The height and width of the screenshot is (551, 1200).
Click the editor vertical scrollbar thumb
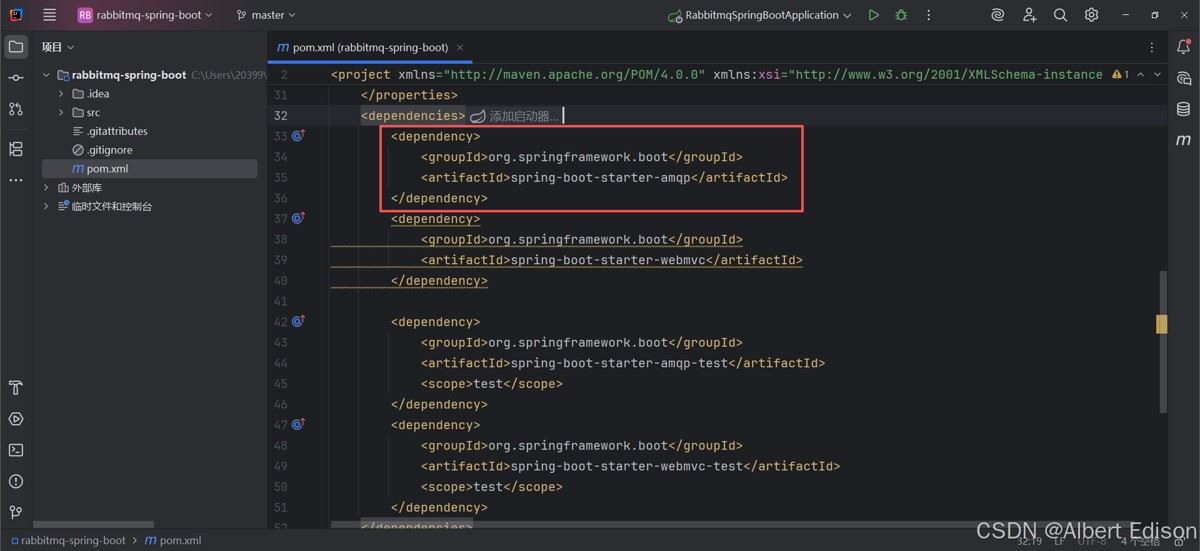tap(1162, 340)
